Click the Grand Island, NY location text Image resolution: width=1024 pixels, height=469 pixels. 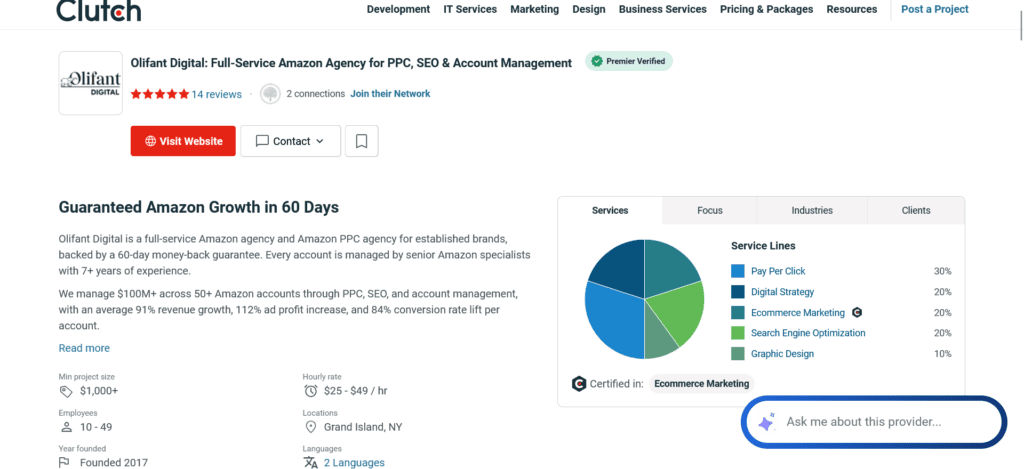pos(363,427)
